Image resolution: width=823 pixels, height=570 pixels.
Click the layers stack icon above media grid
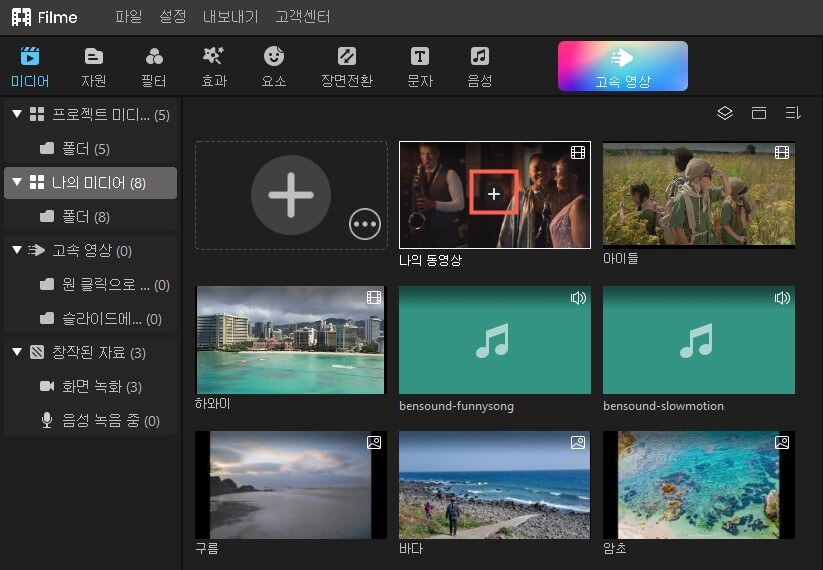click(724, 113)
